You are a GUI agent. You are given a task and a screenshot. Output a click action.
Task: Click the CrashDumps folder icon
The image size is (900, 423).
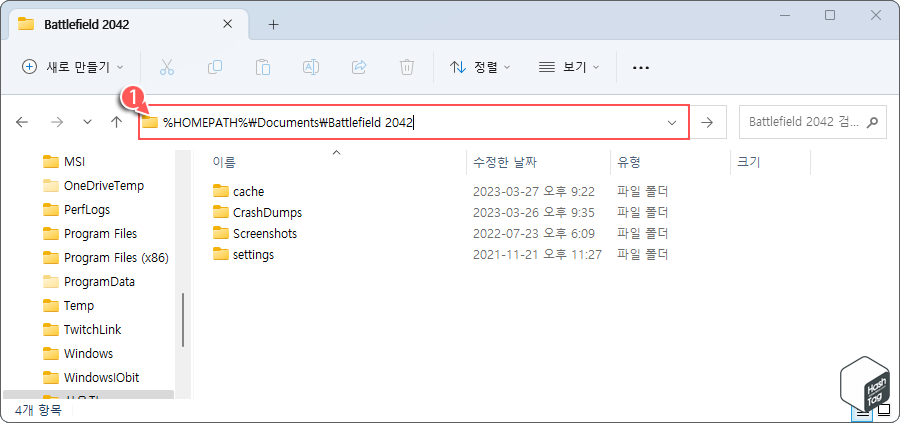(221, 212)
